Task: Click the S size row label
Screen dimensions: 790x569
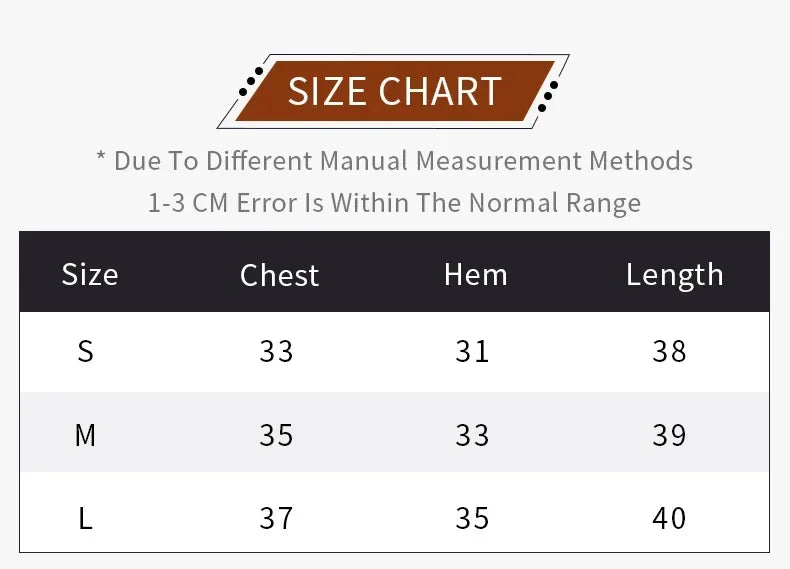Action: click(x=86, y=351)
